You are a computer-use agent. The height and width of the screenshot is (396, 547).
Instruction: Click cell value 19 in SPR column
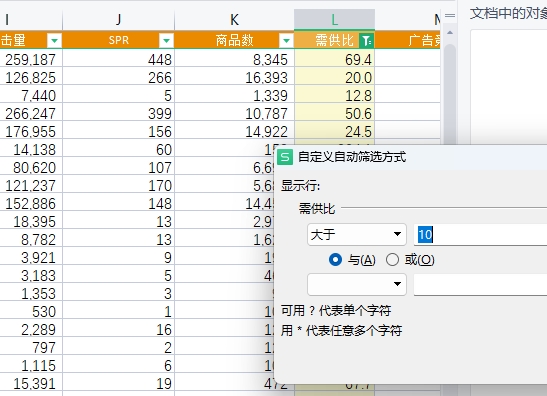click(x=164, y=384)
